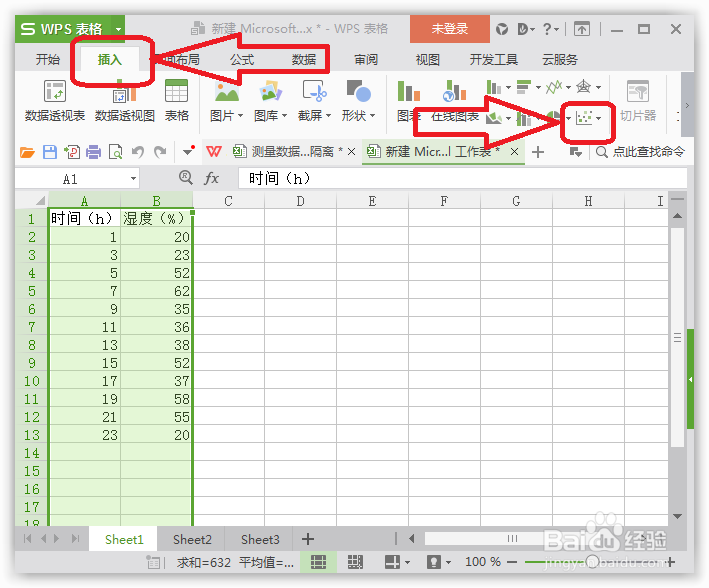Open a new document tab with plus
The width and height of the screenshot is (709, 588).
pyautogui.click(x=538, y=152)
